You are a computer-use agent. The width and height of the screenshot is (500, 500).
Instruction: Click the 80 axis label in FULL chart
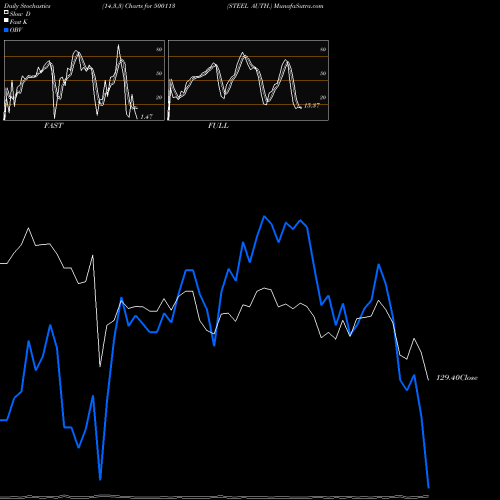click(x=323, y=49)
